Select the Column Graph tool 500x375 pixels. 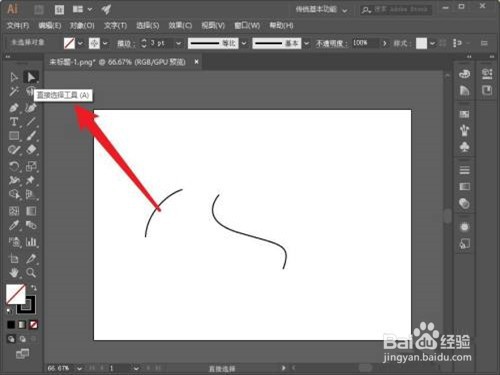pyautogui.click(x=31, y=242)
